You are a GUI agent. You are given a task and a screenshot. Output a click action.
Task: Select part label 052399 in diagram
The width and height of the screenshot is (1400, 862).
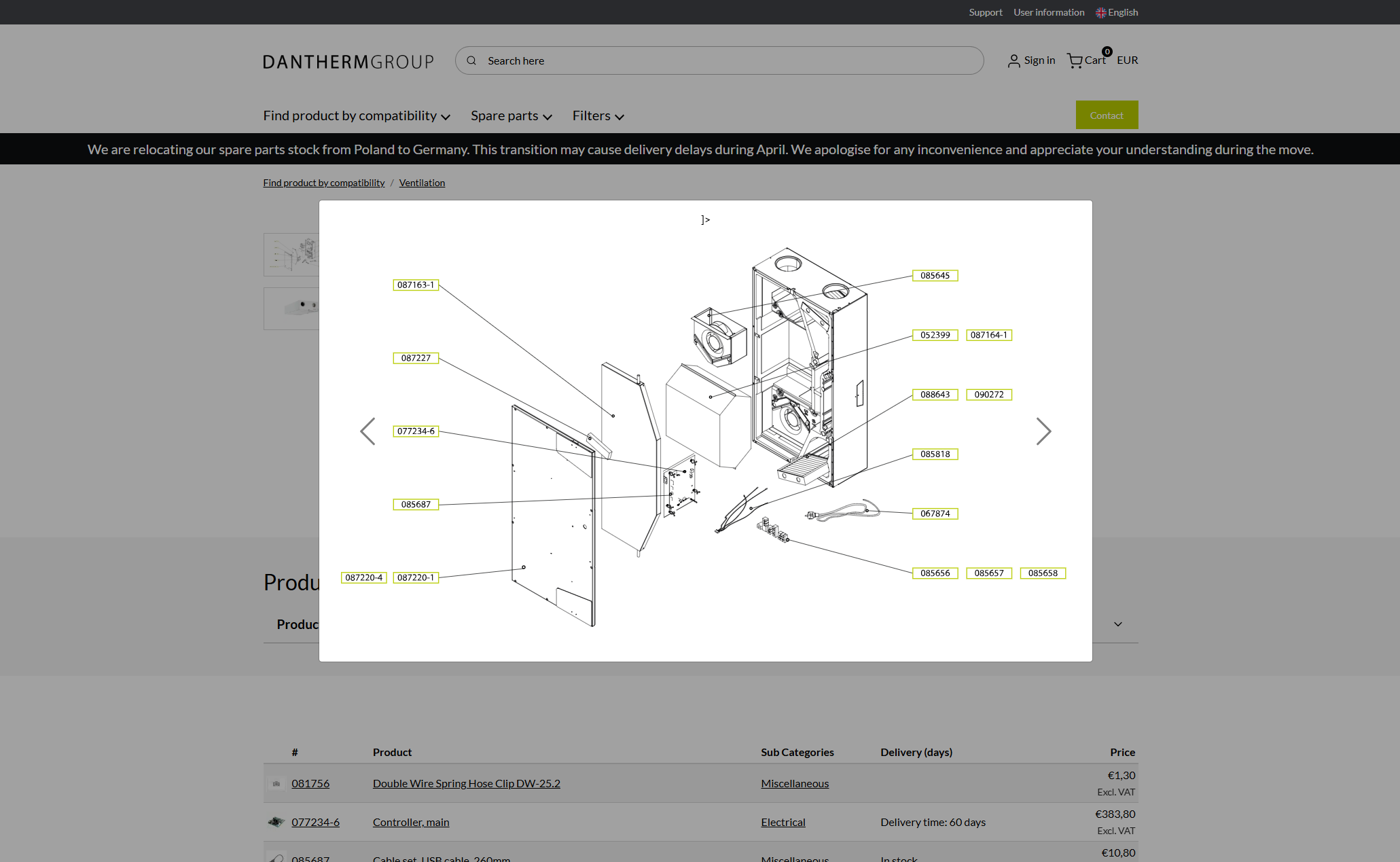pos(935,335)
